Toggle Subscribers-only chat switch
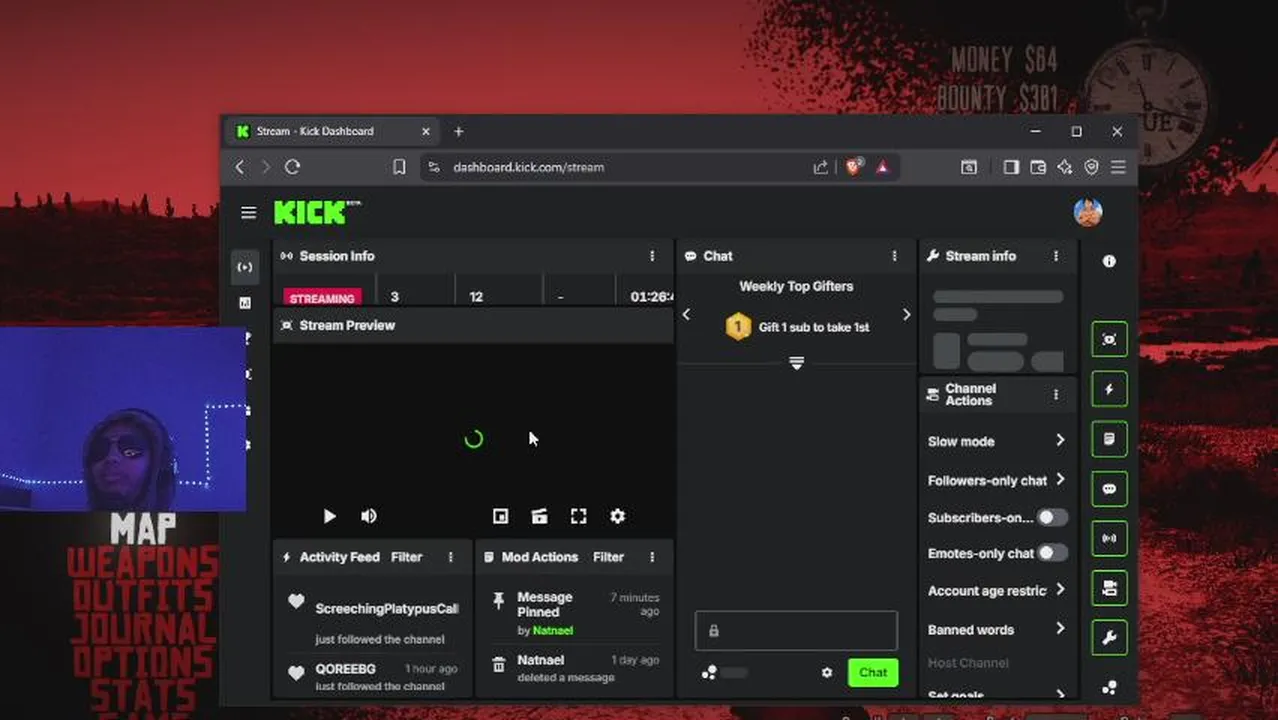This screenshot has height=720, width=1278. [x=1051, y=517]
